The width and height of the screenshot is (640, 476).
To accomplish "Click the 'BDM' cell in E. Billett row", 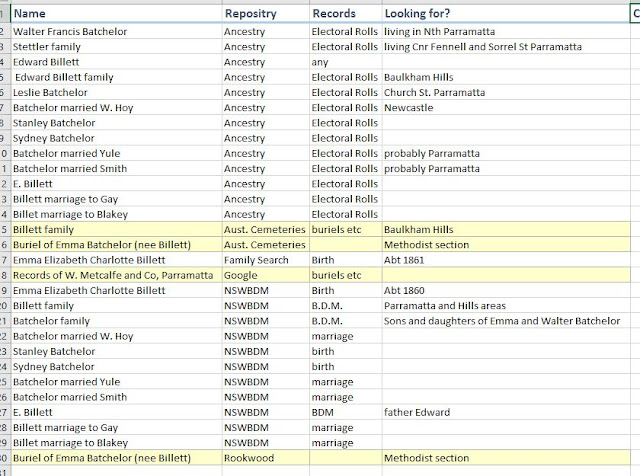I will pyautogui.click(x=346, y=412).
